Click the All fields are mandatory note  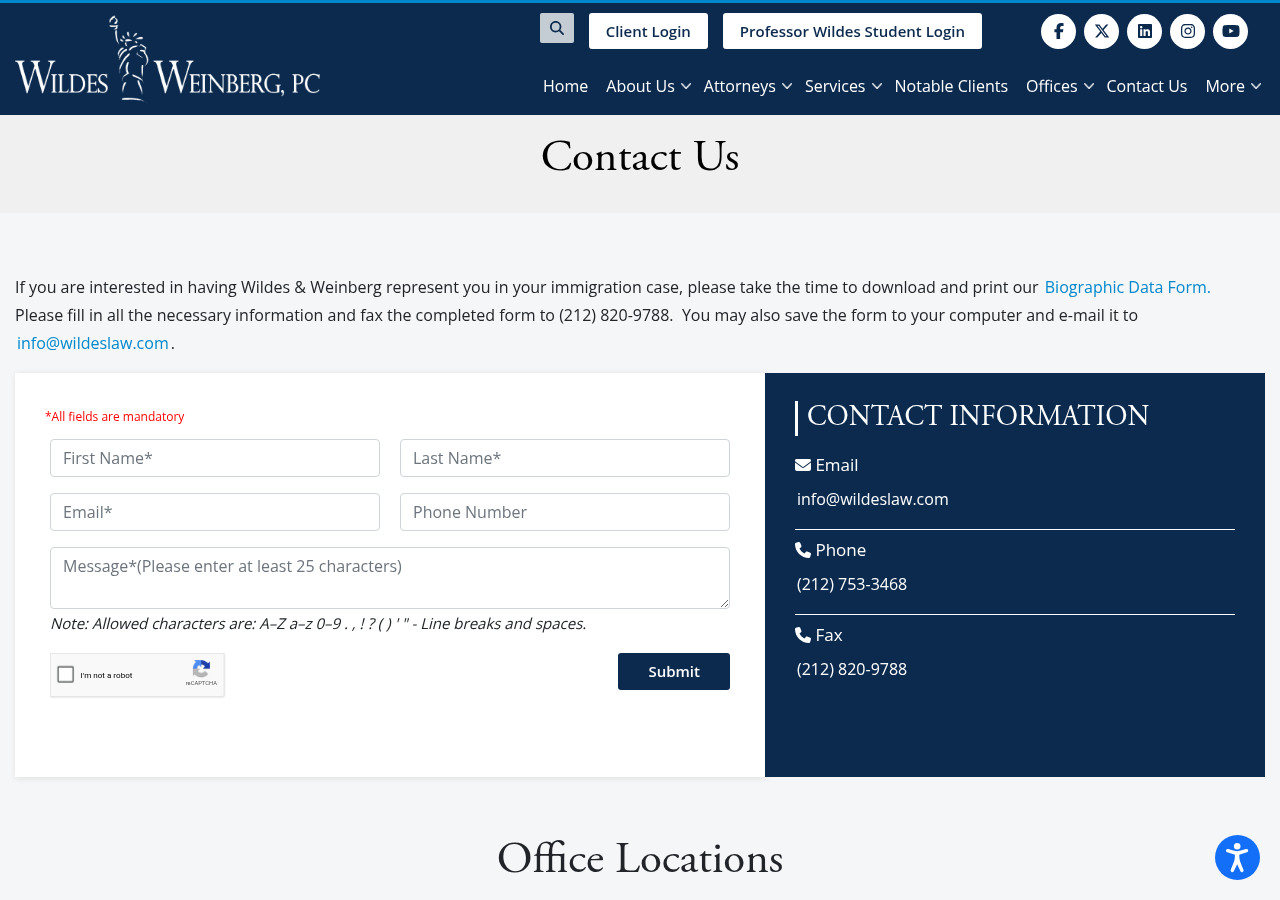(115, 416)
